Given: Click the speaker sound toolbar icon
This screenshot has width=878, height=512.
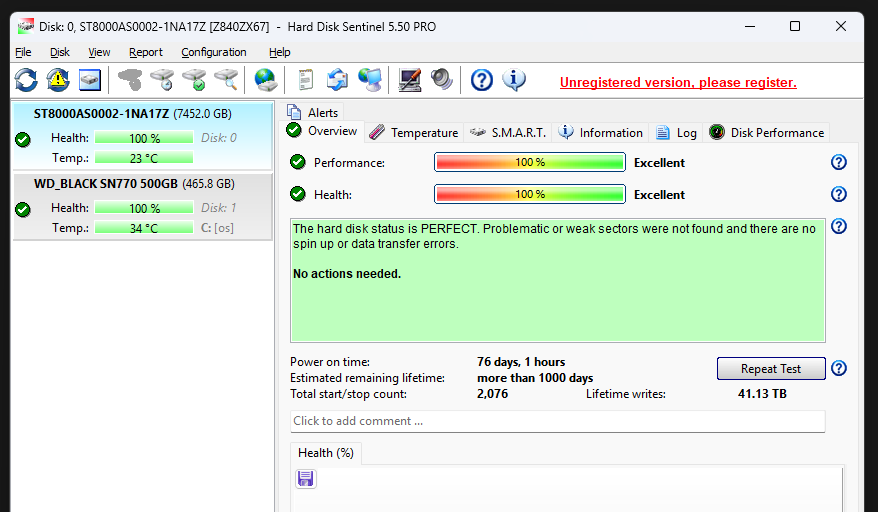Looking at the screenshot, I should point(441,79).
